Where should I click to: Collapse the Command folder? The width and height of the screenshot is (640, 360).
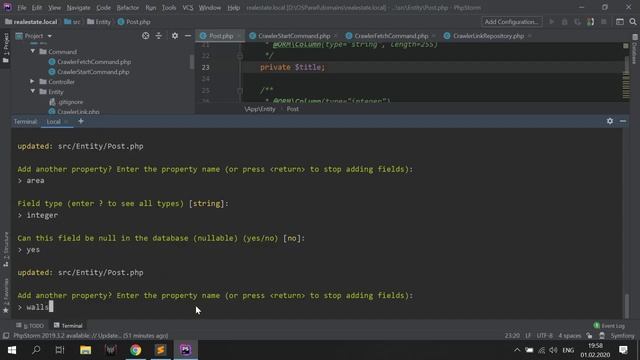point(33,51)
